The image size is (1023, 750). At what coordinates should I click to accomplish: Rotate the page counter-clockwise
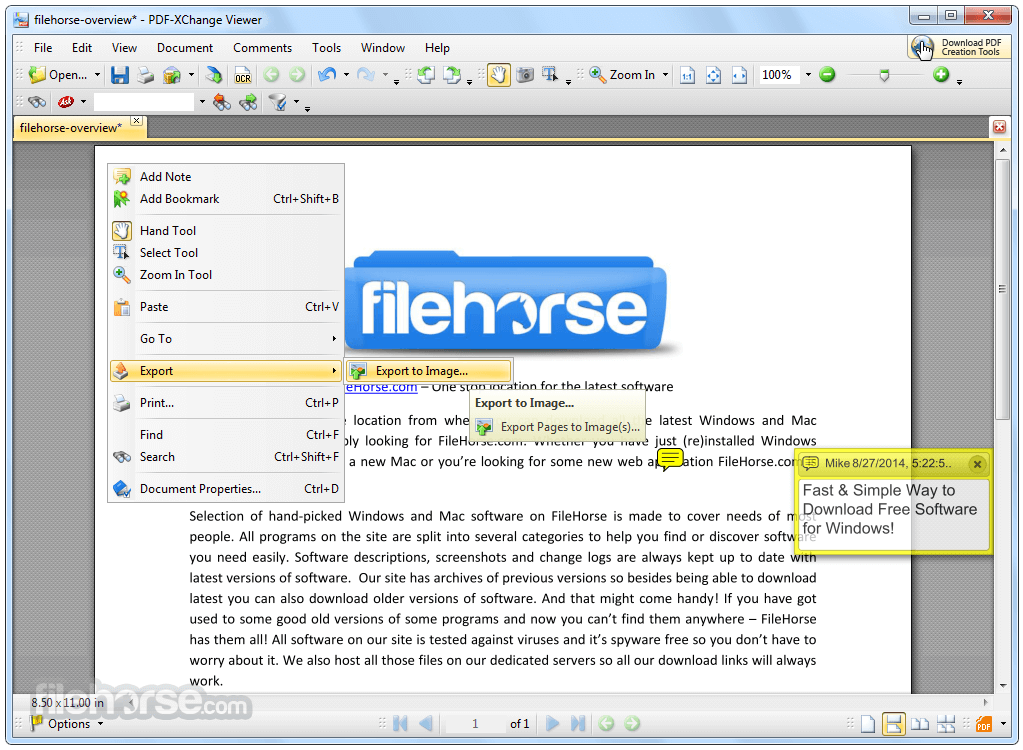pos(426,75)
